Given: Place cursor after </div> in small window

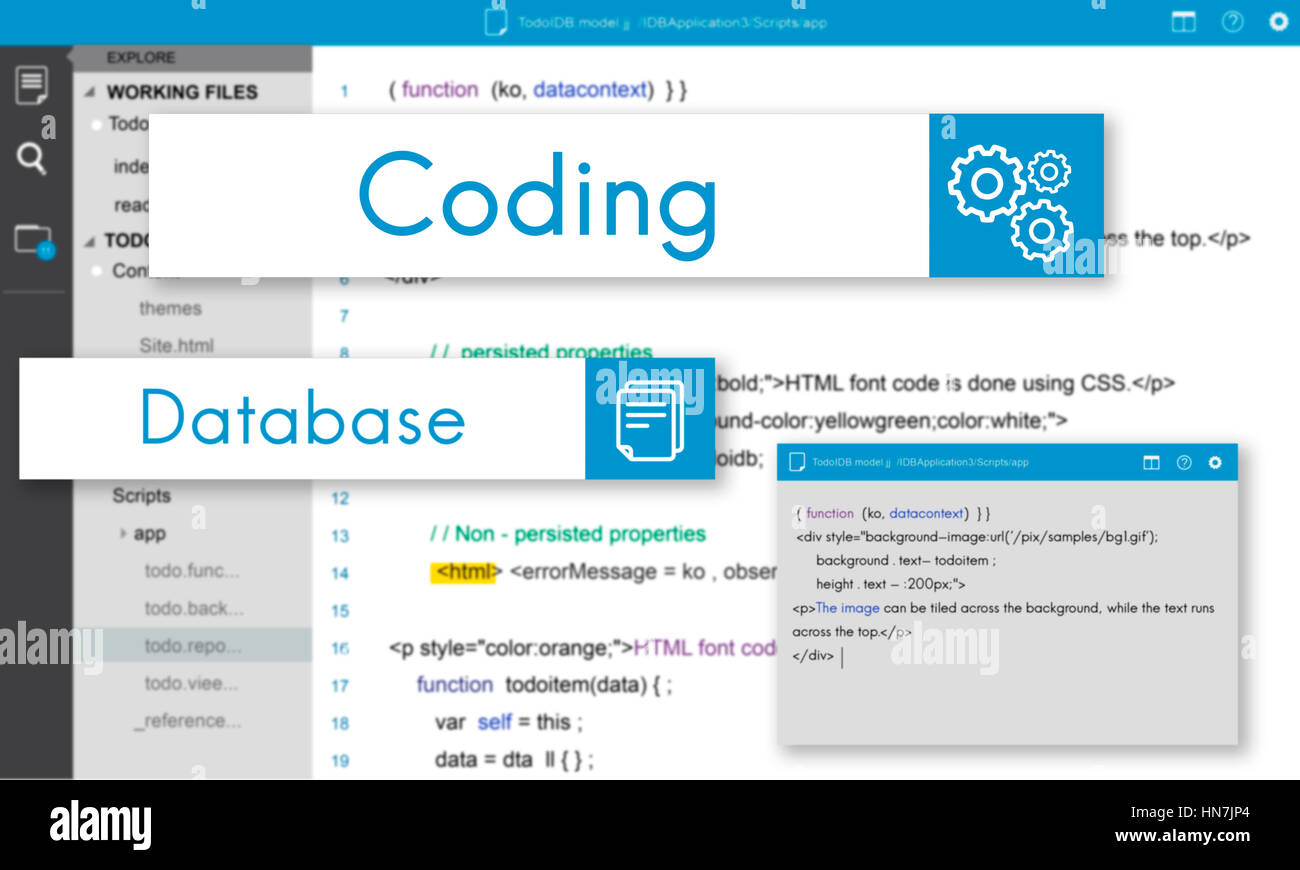Looking at the screenshot, I should point(842,657).
